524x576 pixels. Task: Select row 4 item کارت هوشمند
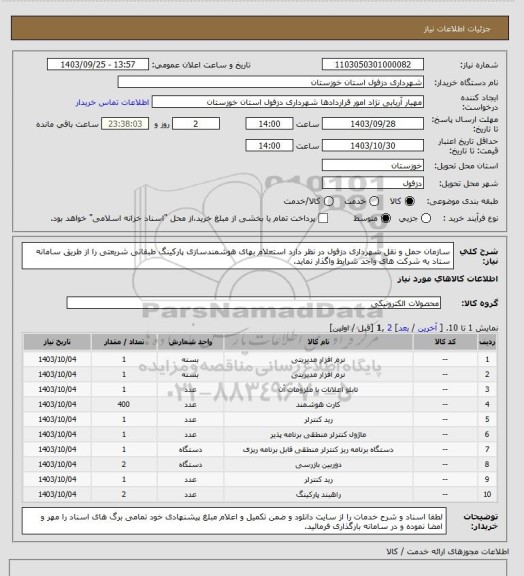[260, 404]
